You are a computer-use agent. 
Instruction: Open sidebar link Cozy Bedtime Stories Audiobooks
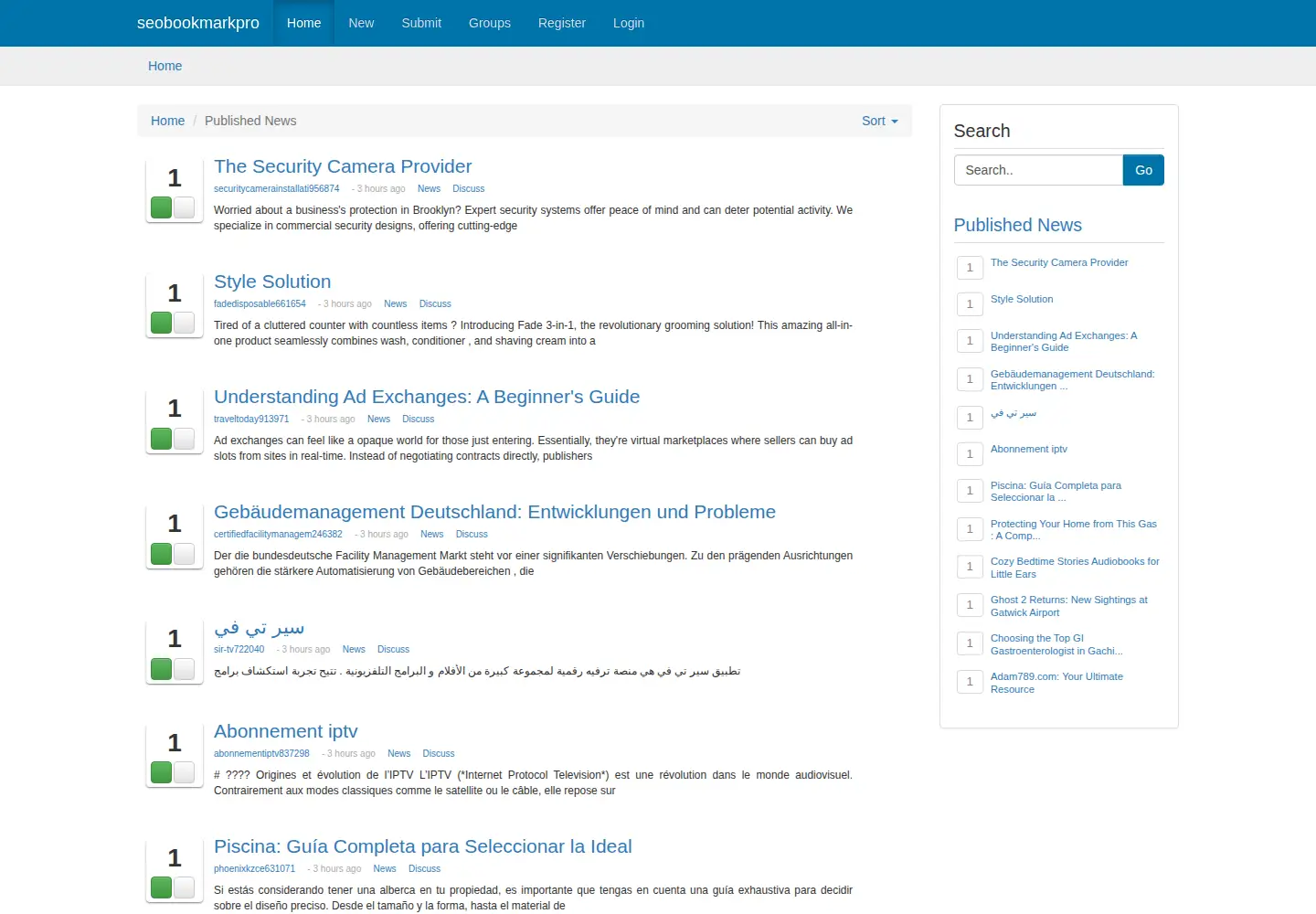1075,568
